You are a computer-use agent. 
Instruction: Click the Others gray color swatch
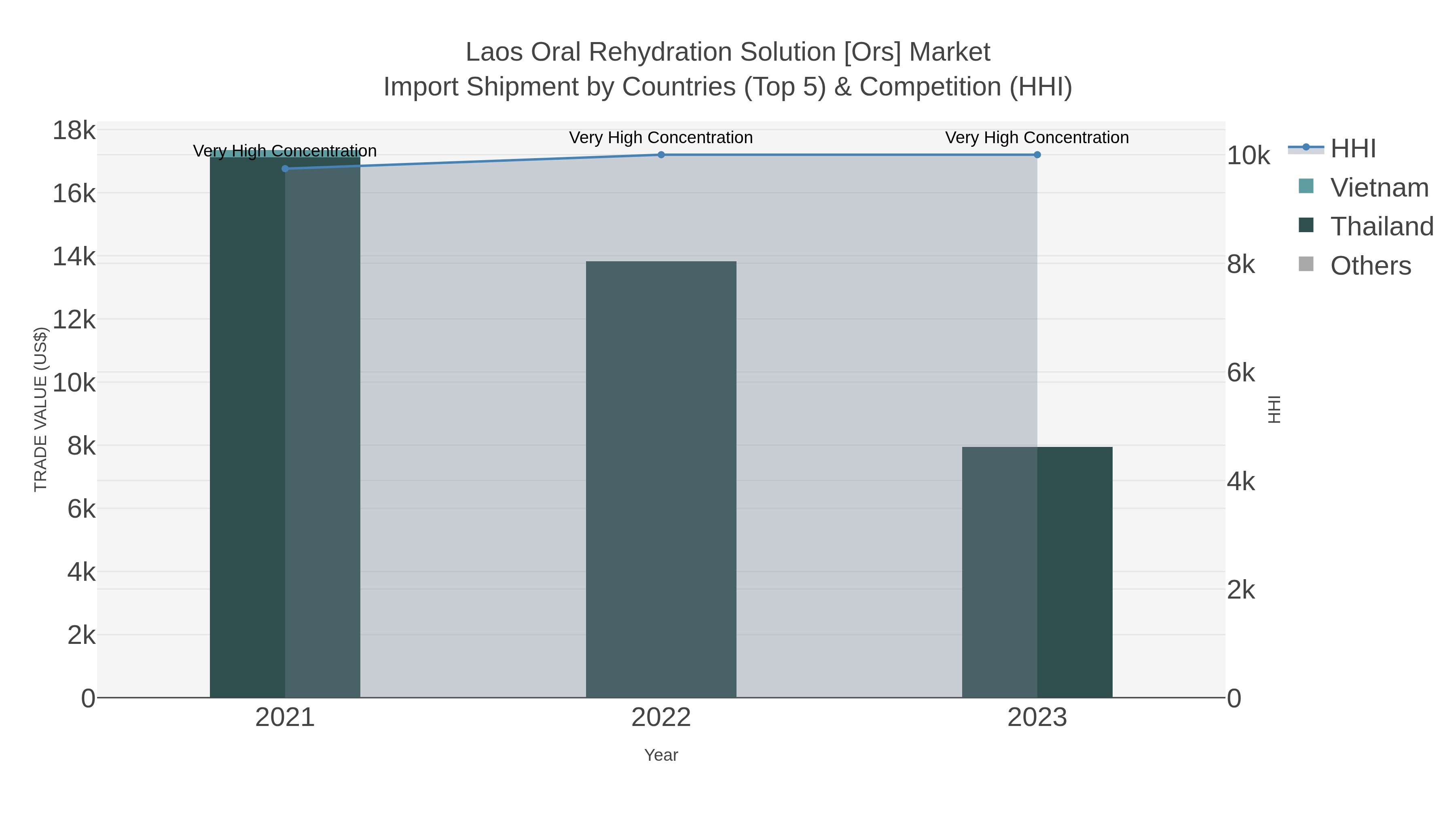(x=1306, y=264)
